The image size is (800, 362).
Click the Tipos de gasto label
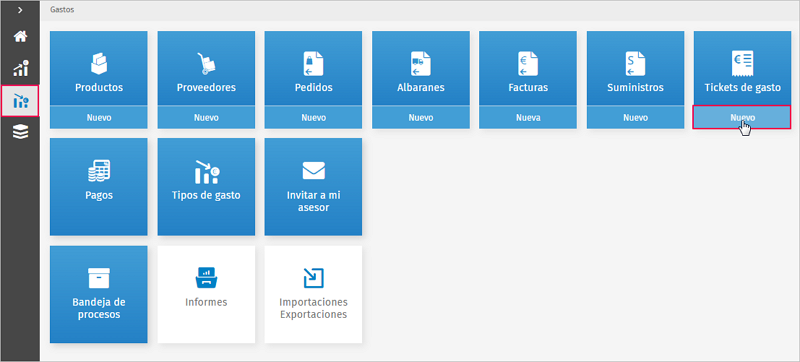tap(206, 195)
